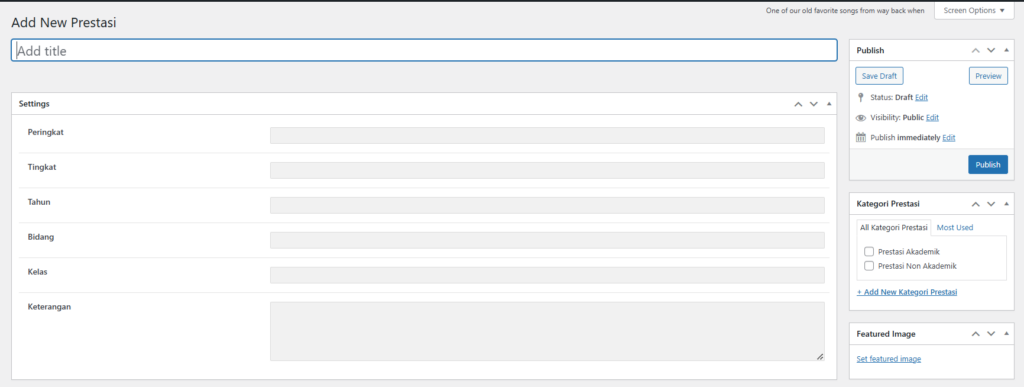Click the blue Publish button

point(987,164)
